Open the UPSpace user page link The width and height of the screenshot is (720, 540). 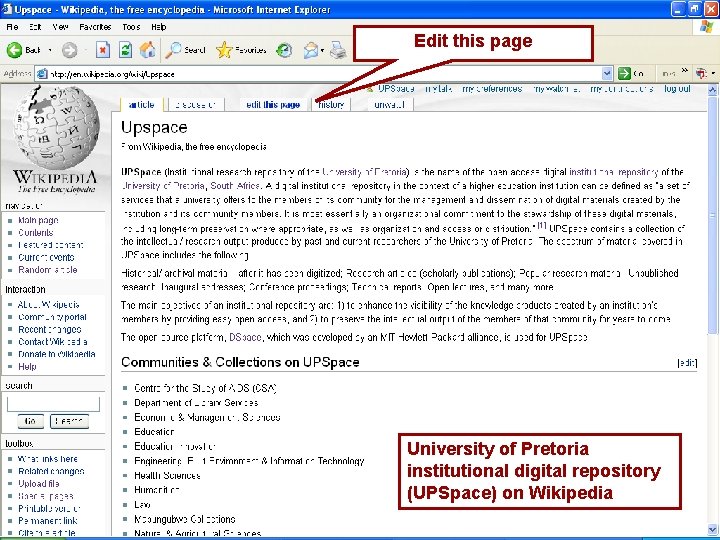coord(396,89)
